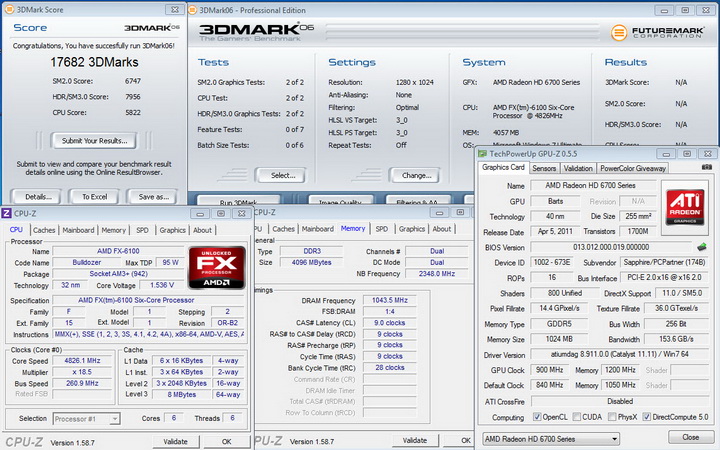Click the Bandwidth value 153.6 GB/s
Image resolution: width=720 pixels, height=450 pixels.
point(676,339)
